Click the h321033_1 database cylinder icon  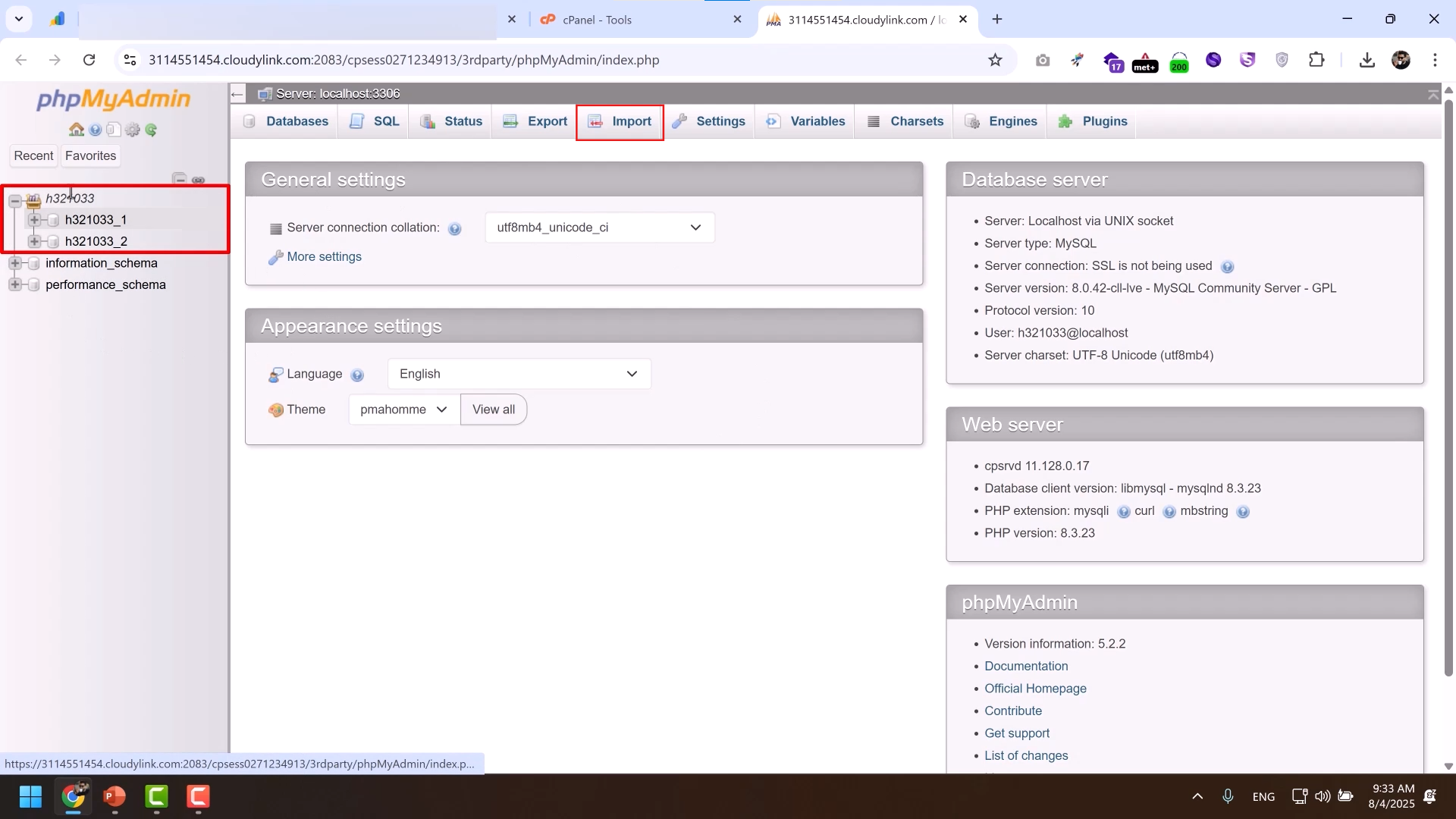(x=53, y=220)
